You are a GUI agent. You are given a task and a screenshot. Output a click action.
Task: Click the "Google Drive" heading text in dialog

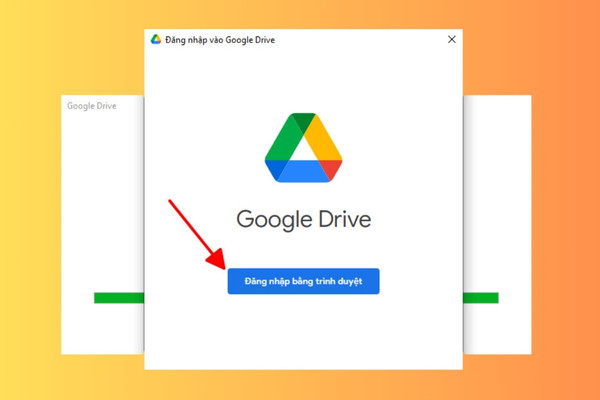click(303, 220)
